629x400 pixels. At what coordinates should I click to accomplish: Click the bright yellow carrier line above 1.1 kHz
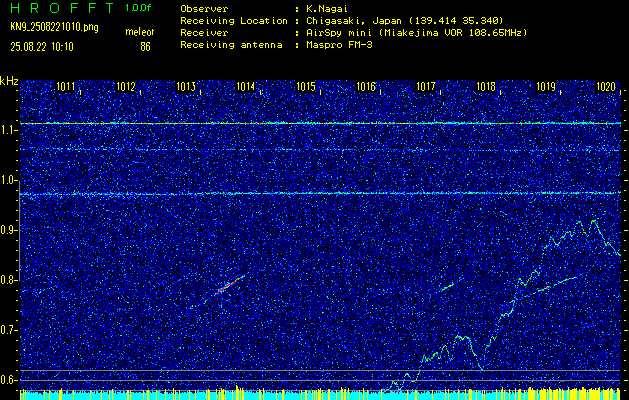coord(320,124)
